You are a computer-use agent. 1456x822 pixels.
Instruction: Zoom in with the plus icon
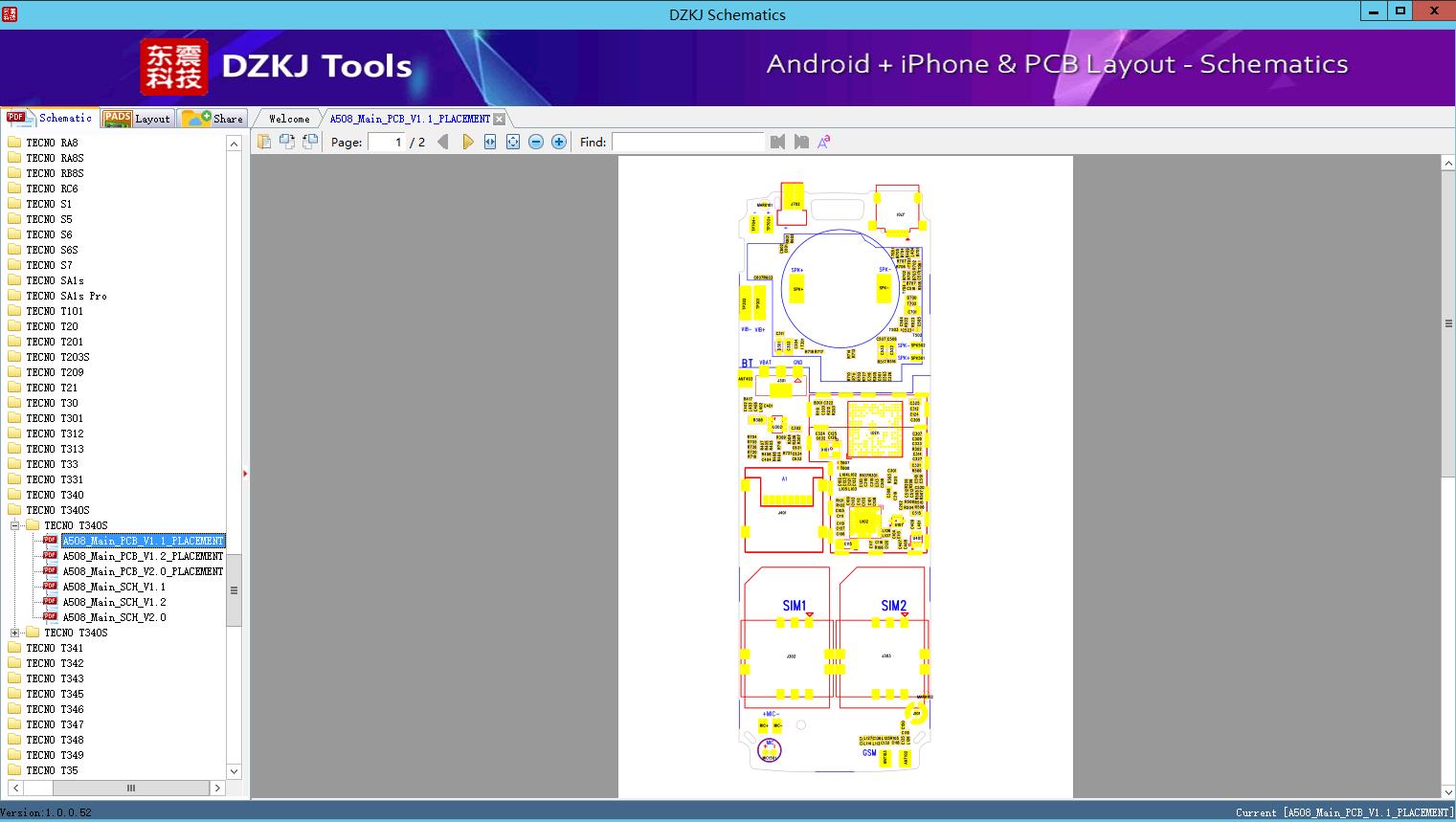[x=559, y=142]
